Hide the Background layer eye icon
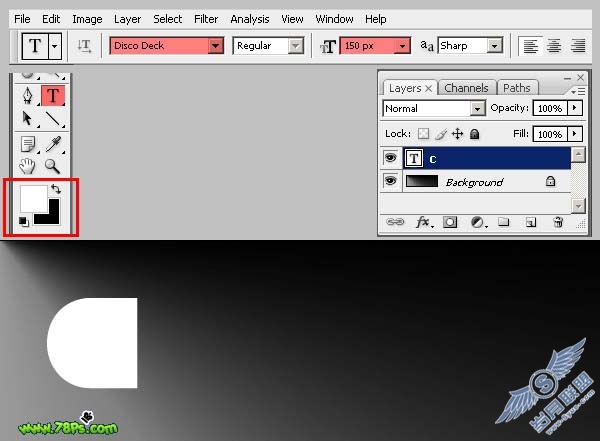Viewport: 600px width, 441px height. [x=390, y=180]
